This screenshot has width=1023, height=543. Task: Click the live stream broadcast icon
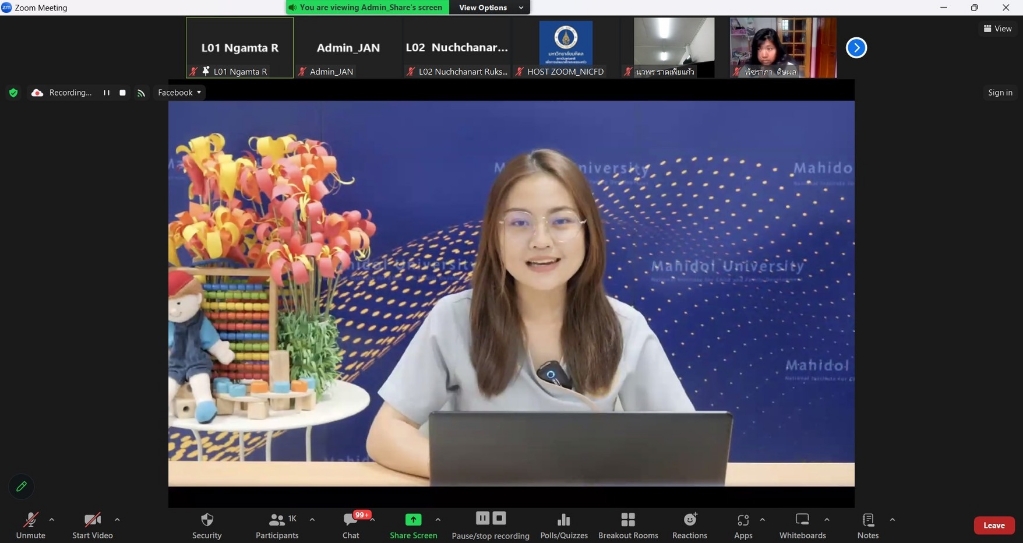click(141, 93)
